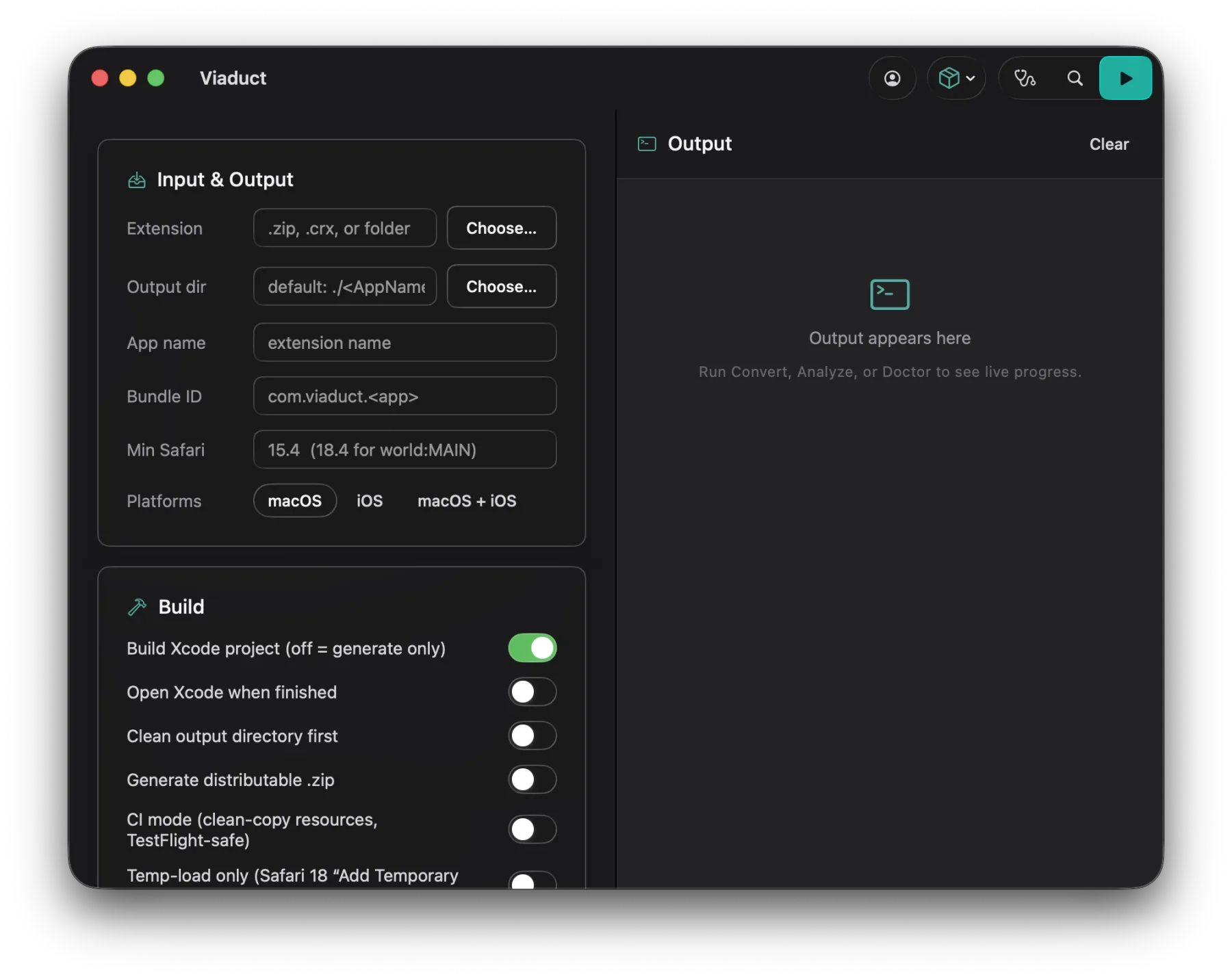
Task: Select the iOS platform option
Action: (370, 501)
